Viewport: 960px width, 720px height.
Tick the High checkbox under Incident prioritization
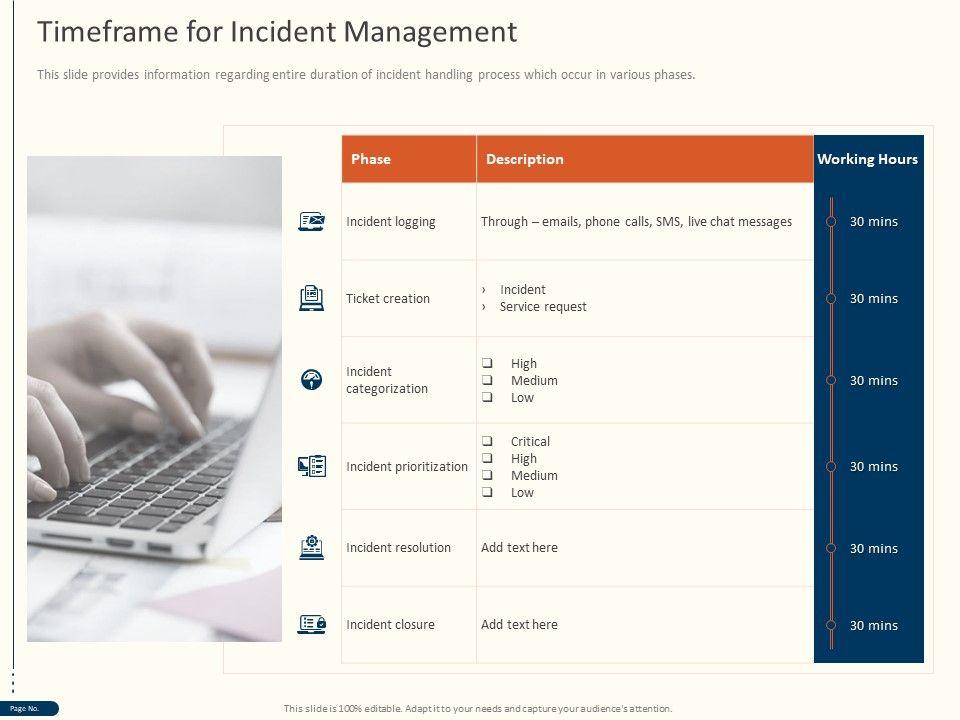coord(487,457)
